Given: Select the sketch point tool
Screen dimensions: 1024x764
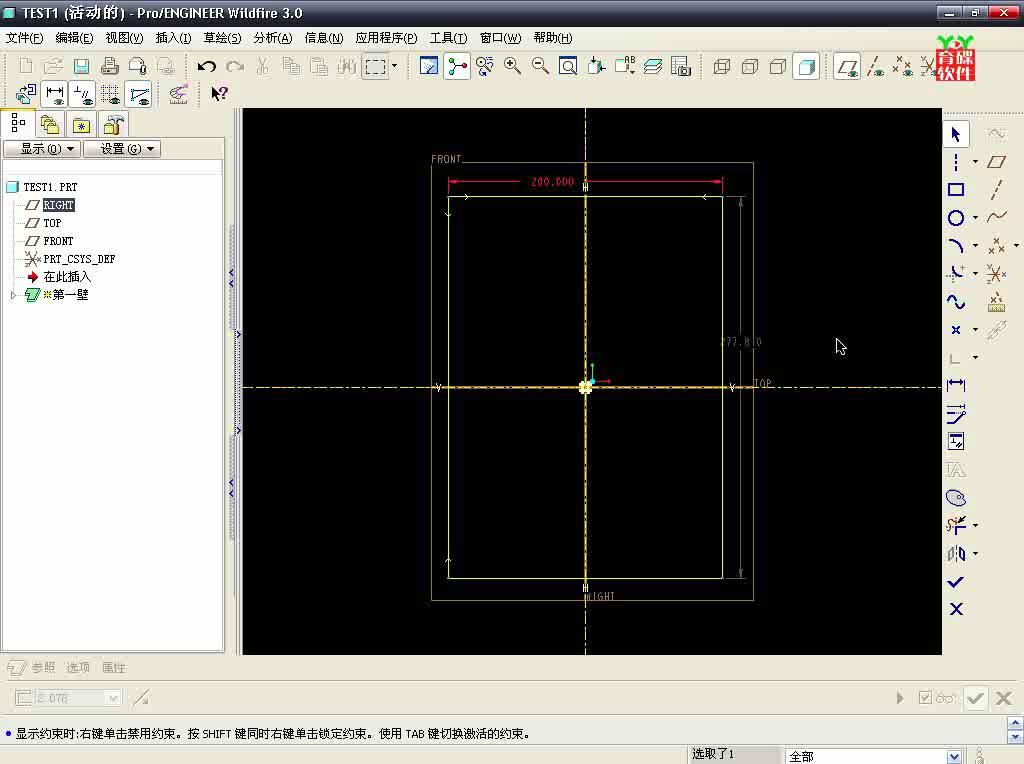Looking at the screenshot, I should (955, 330).
